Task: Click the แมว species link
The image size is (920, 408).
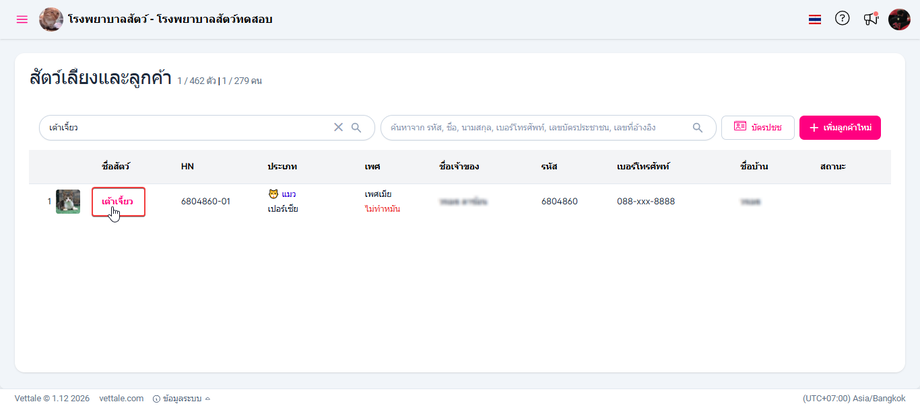Action: (x=289, y=194)
